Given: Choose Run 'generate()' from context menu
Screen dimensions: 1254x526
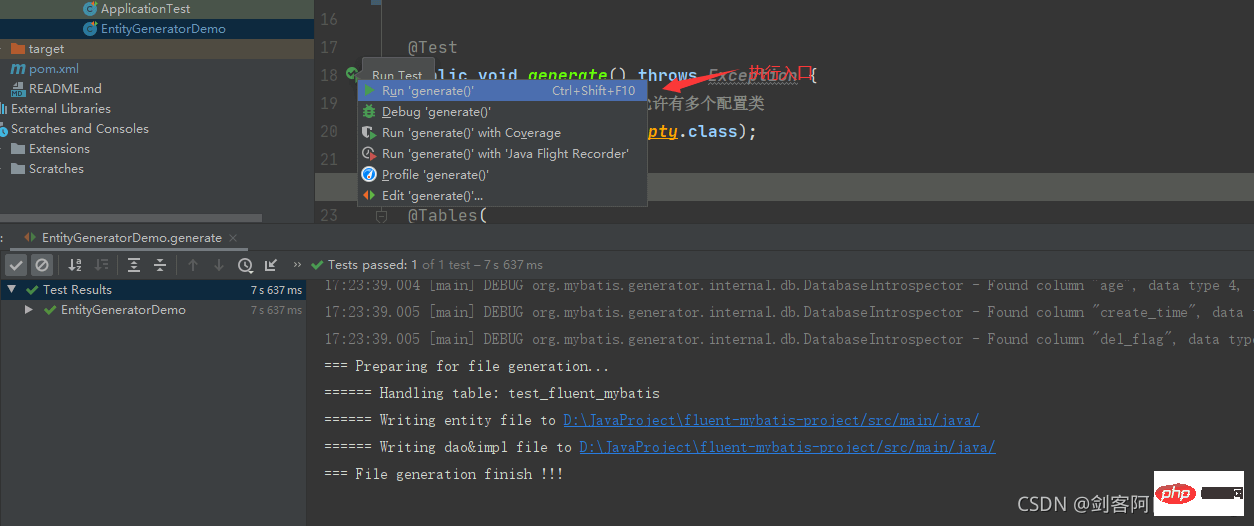Looking at the screenshot, I should coord(502,91).
